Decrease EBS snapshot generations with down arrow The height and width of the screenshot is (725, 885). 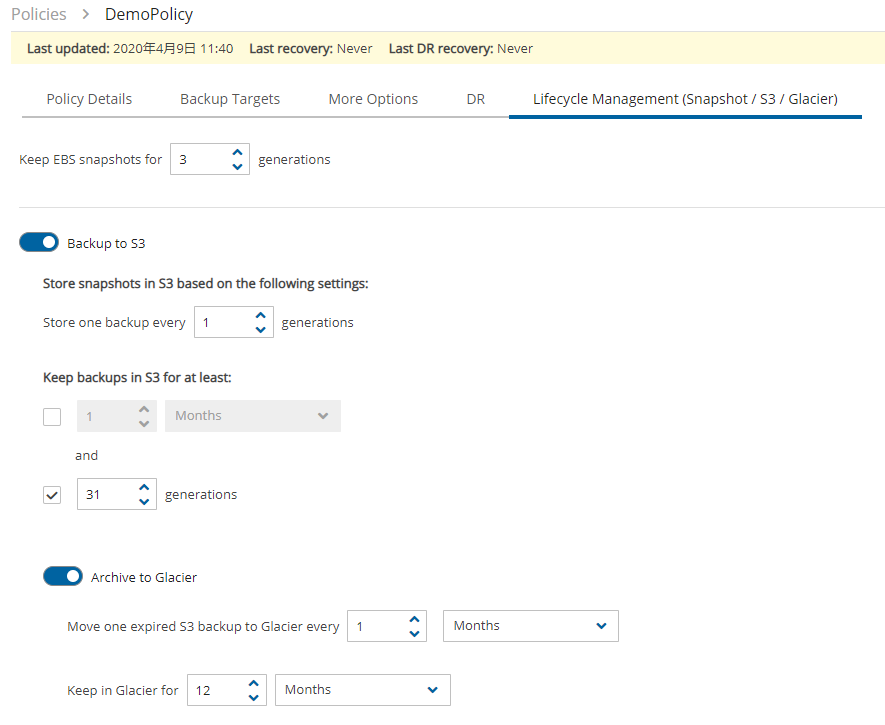(238, 166)
